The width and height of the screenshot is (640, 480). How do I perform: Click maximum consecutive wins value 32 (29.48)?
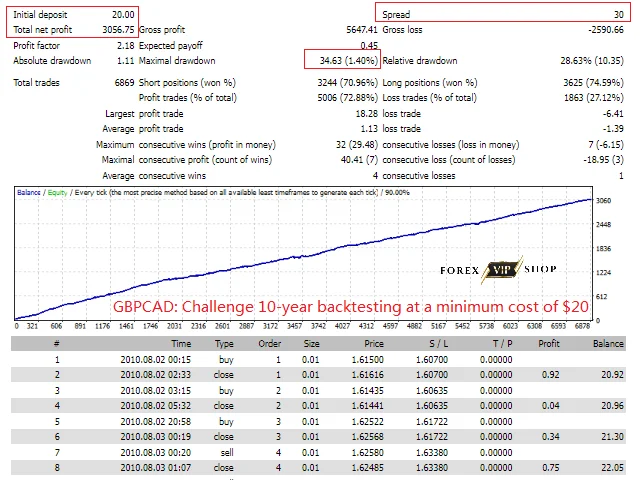[x=357, y=145]
